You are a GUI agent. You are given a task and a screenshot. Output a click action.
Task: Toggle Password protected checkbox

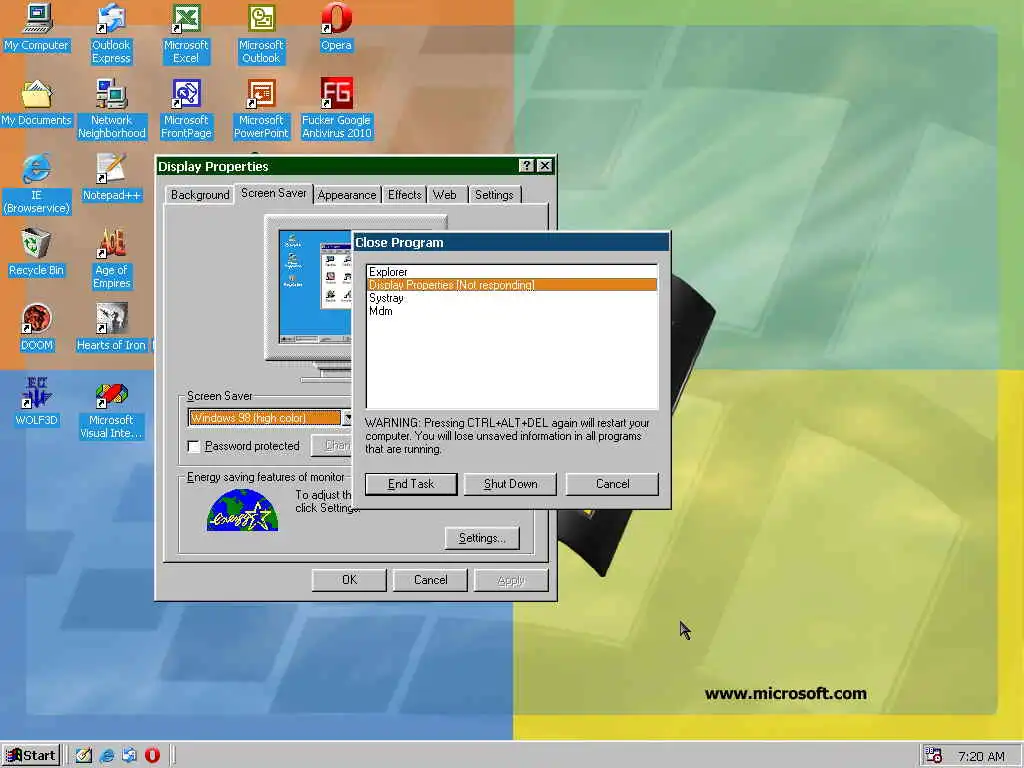point(194,446)
